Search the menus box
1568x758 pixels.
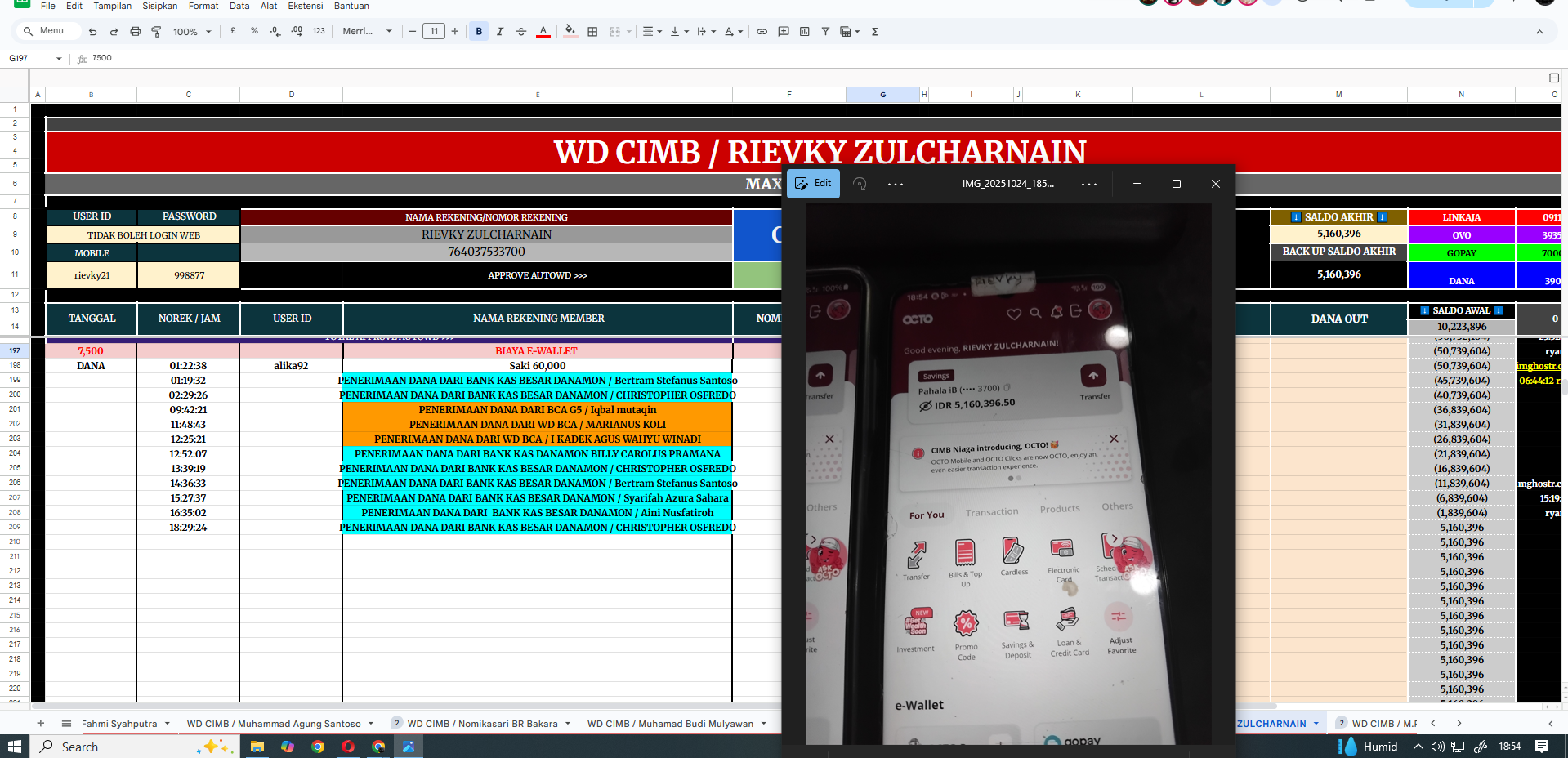pos(47,31)
